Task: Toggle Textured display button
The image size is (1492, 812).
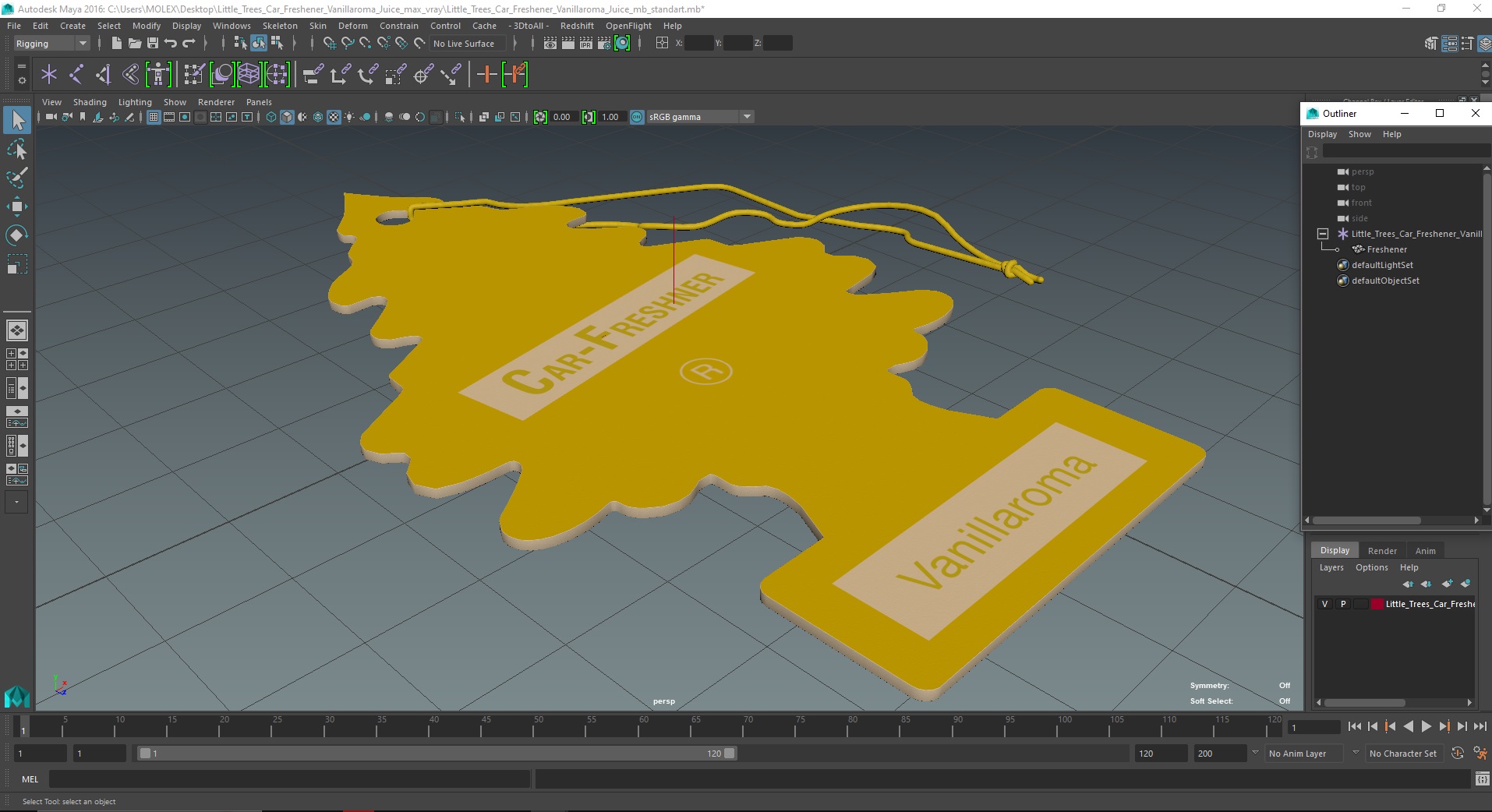Action: coord(334,117)
